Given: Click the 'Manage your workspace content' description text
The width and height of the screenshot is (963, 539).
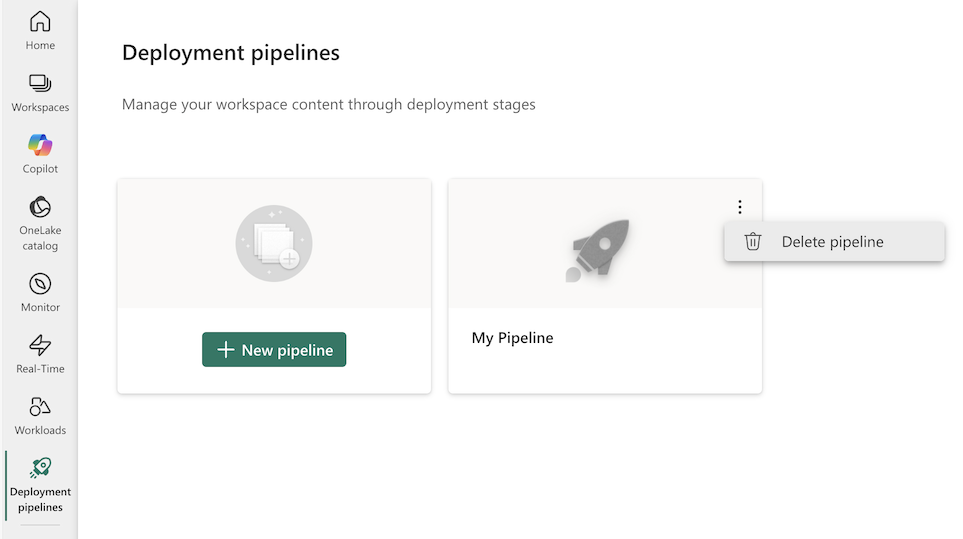Looking at the screenshot, I should [x=328, y=104].
